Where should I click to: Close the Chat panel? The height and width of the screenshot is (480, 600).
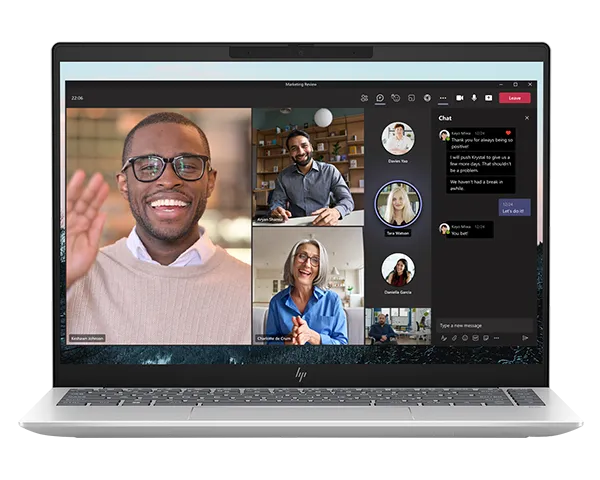point(527,118)
